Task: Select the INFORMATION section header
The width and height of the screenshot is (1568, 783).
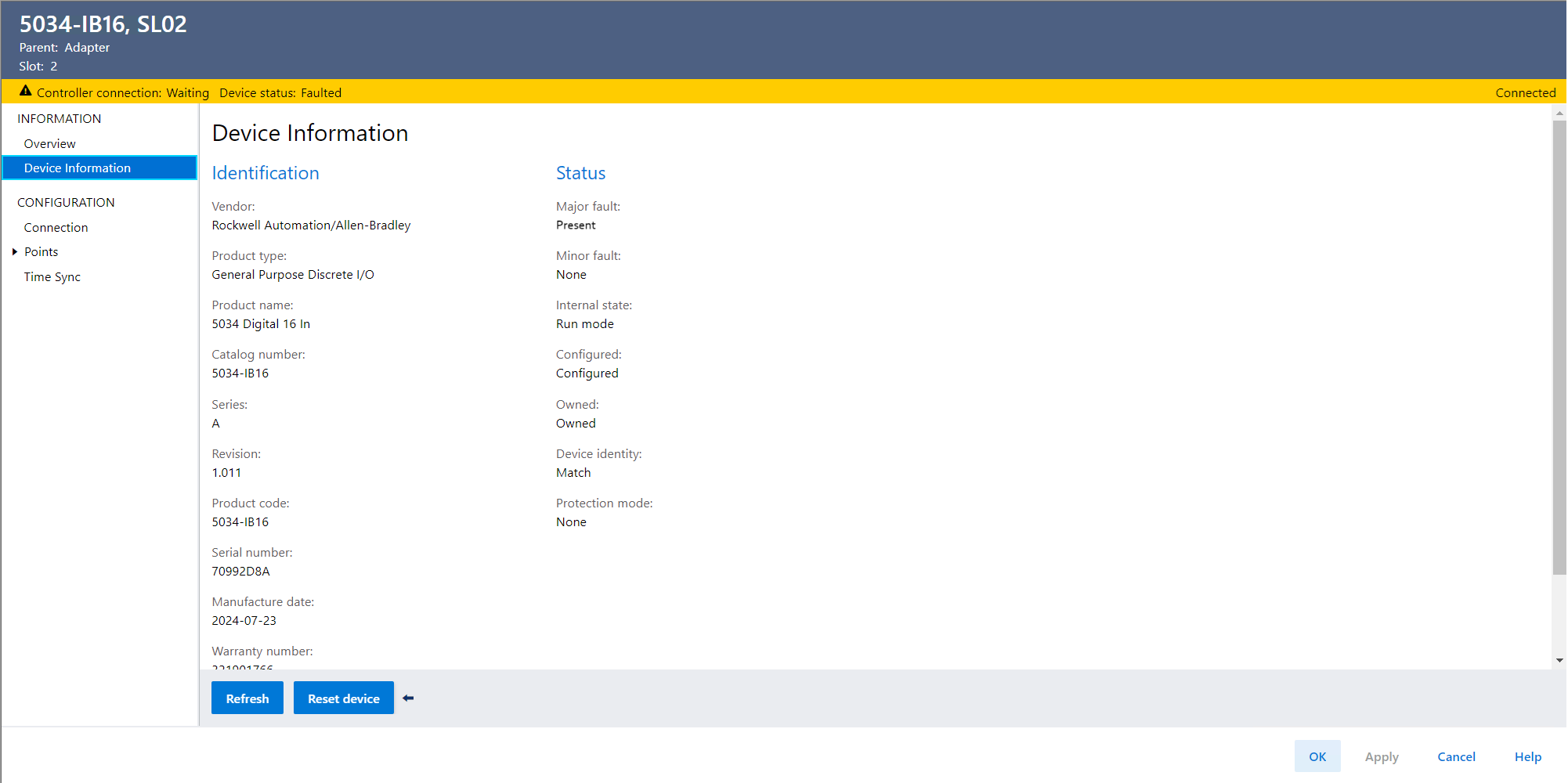Action: (x=60, y=119)
